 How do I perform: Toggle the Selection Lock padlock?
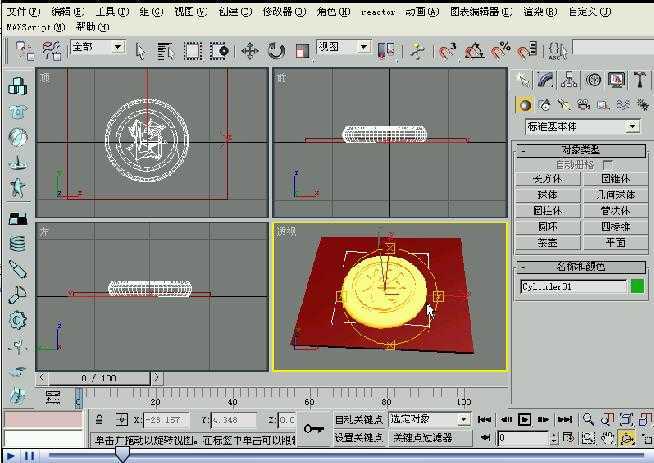99,419
